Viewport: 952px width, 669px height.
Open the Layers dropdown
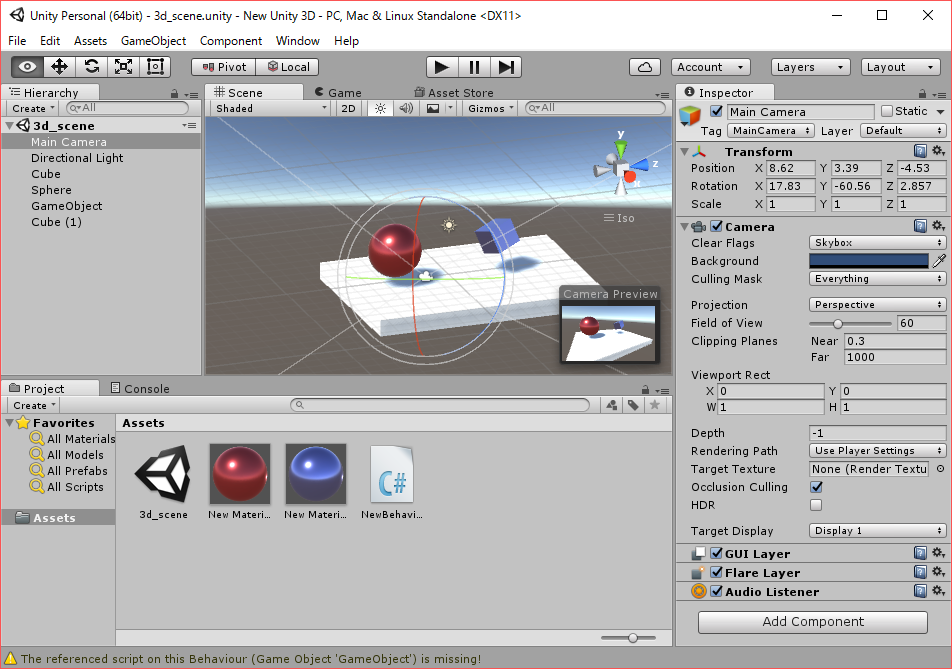tap(810, 67)
